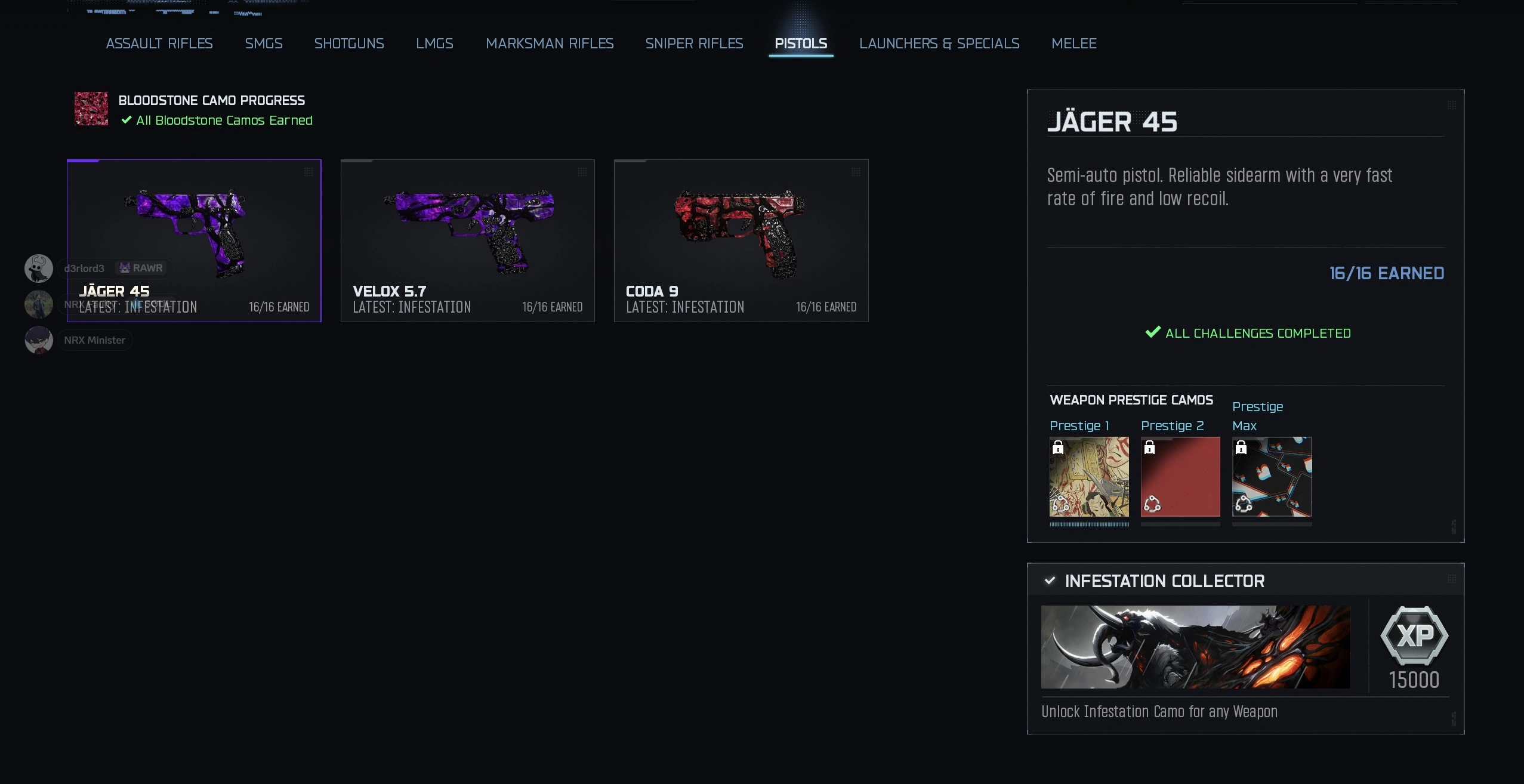Click the Bloodstone camo swatch icon
The height and width of the screenshot is (784, 1524).
click(91, 109)
